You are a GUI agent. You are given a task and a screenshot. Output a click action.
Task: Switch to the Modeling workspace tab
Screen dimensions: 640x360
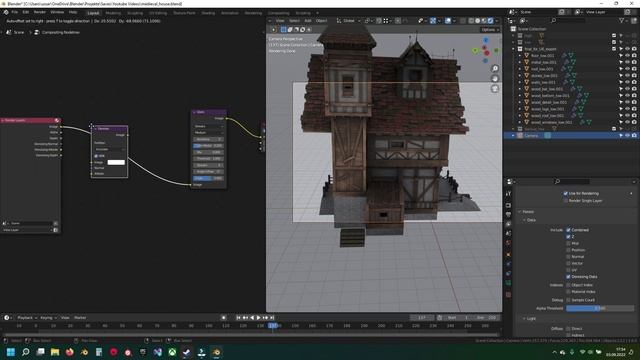point(113,13)
